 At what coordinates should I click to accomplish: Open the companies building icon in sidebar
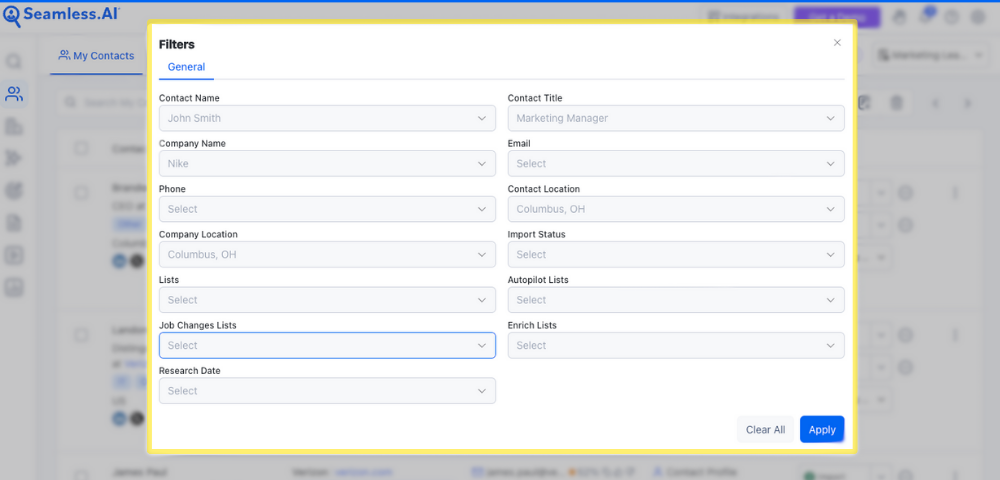click(x=14, y=126)
